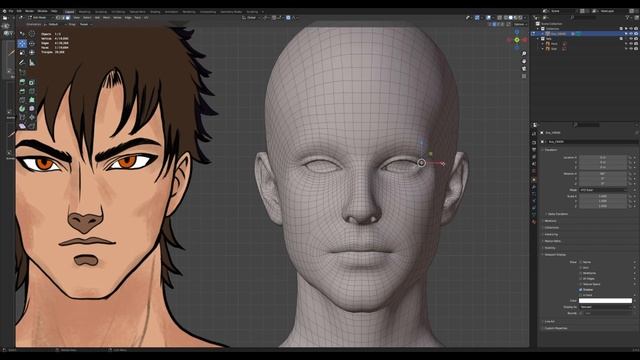This screenshot has height=360, width=640.
Task: Open the Options dropdown in viewport
Action: (x=519, y=24)
